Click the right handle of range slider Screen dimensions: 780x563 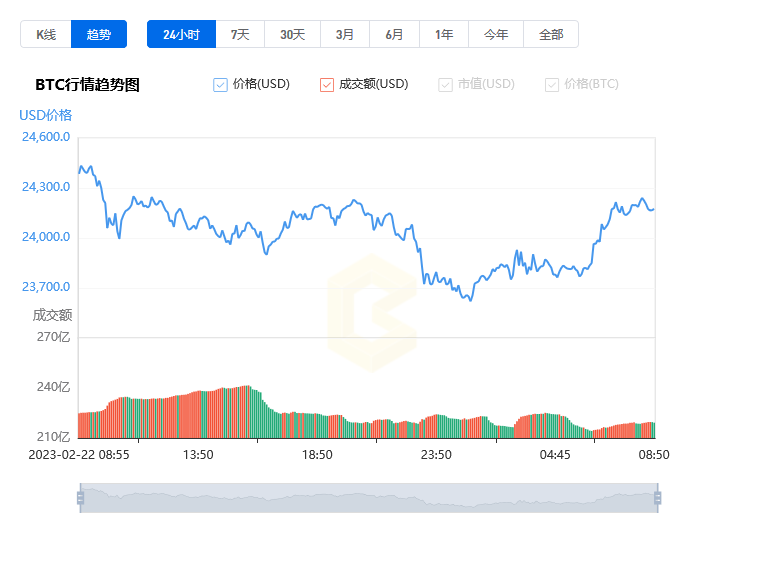pyautogui.click(x=658, y=497)
